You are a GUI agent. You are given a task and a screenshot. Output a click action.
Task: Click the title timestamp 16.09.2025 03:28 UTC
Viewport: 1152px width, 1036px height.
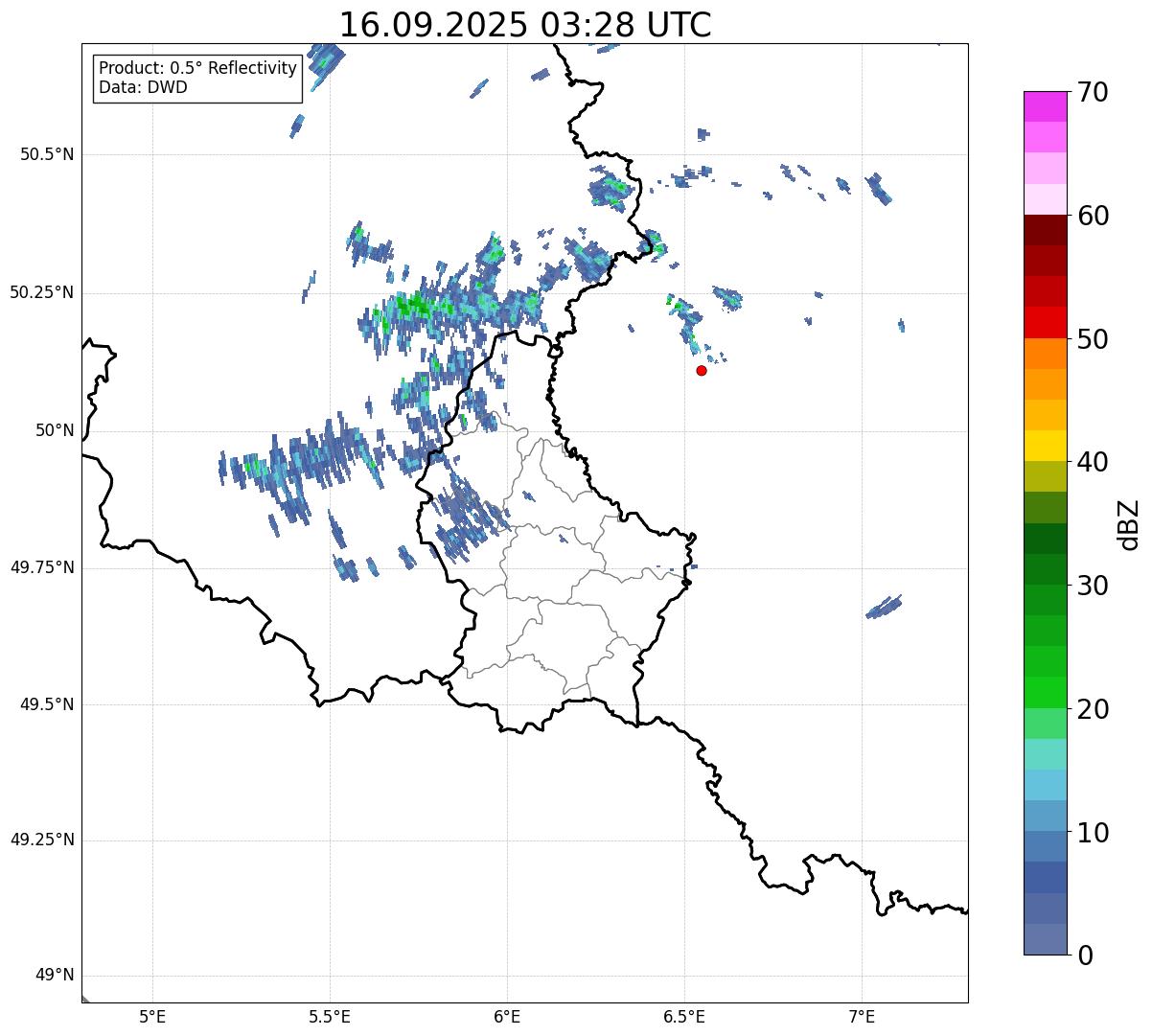[x=525, y=25]
